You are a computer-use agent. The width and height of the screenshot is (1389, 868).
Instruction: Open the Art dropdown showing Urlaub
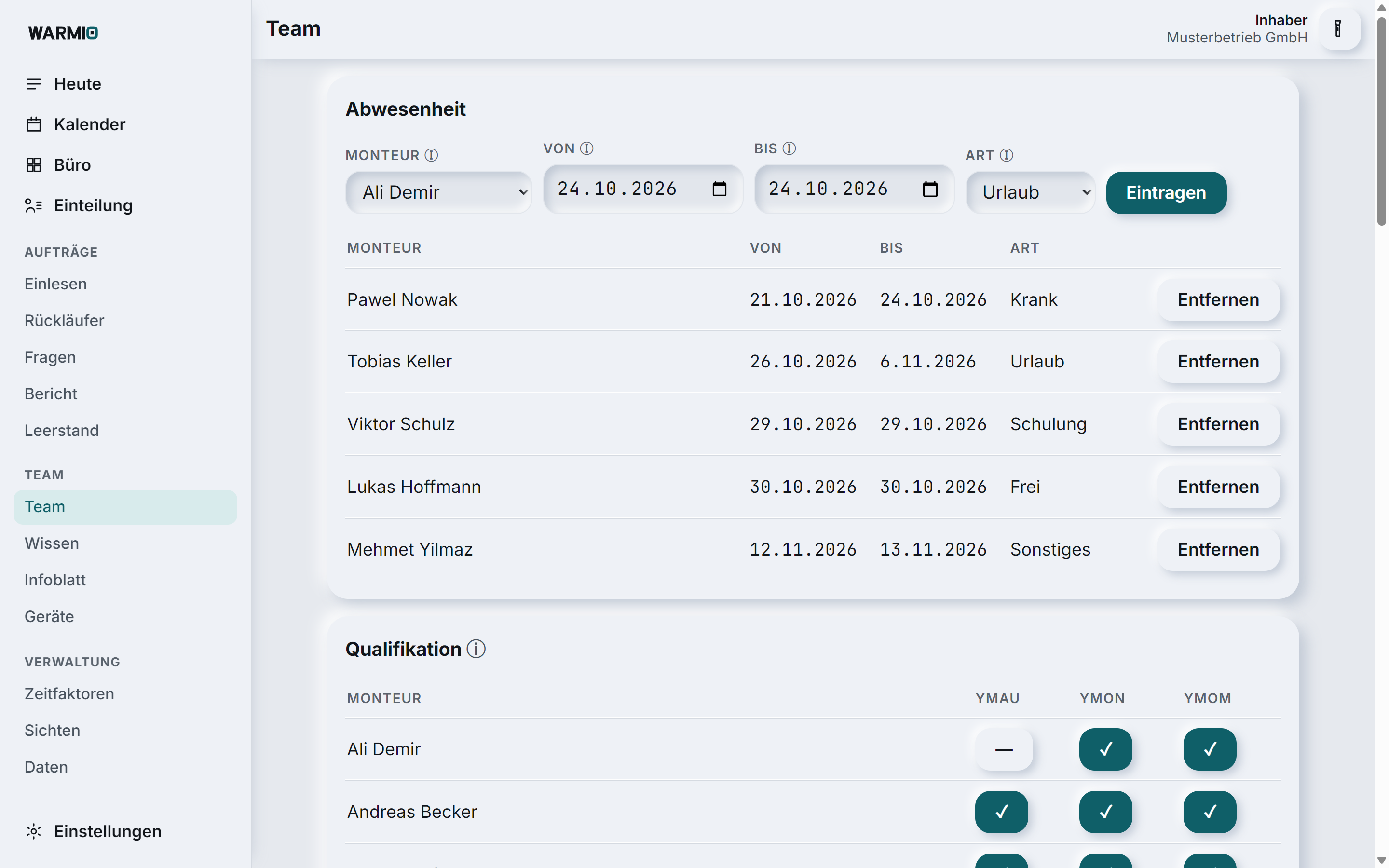click(x=1030, y=192)
